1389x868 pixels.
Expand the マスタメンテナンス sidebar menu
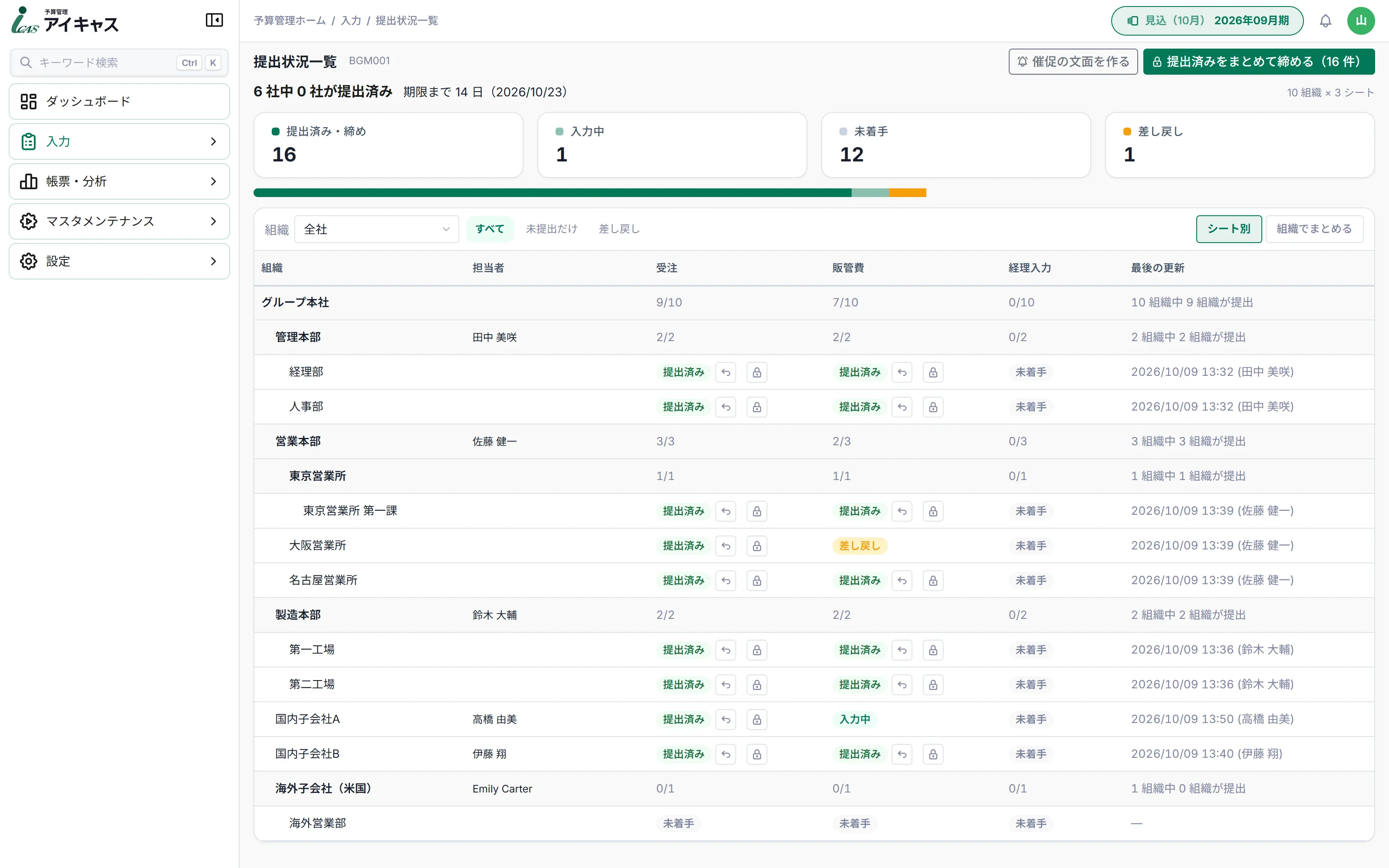pos(119,221)
